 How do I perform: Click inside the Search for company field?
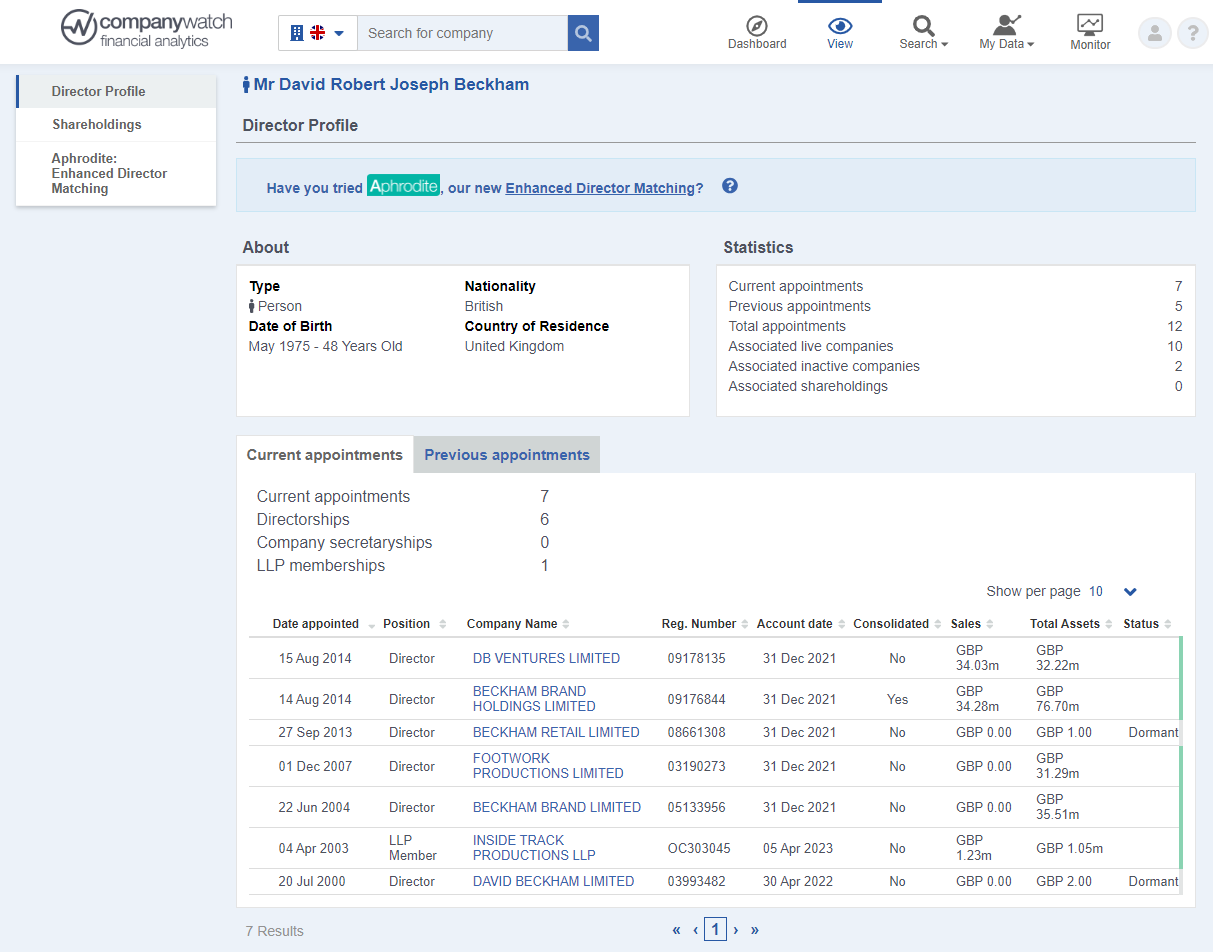tap(462, 32)
